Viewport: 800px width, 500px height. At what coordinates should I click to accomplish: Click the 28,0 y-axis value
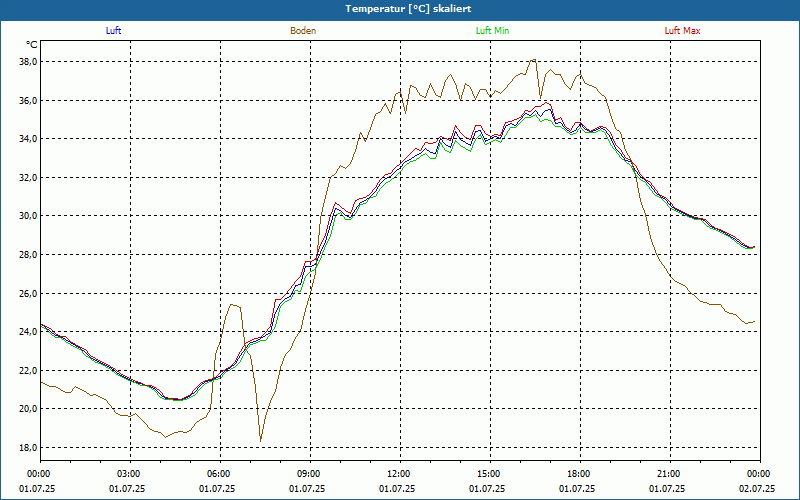point(28,255)
